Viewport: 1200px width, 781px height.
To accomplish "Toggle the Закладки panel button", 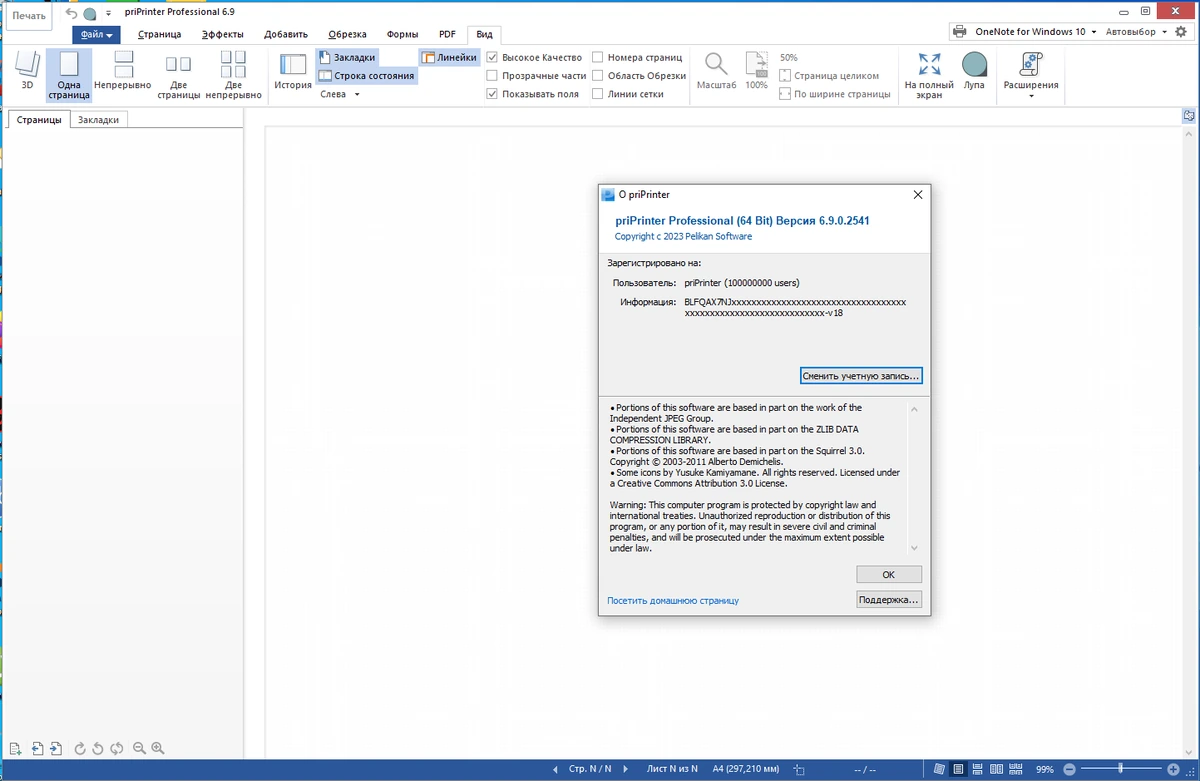I will click(347, 58).
